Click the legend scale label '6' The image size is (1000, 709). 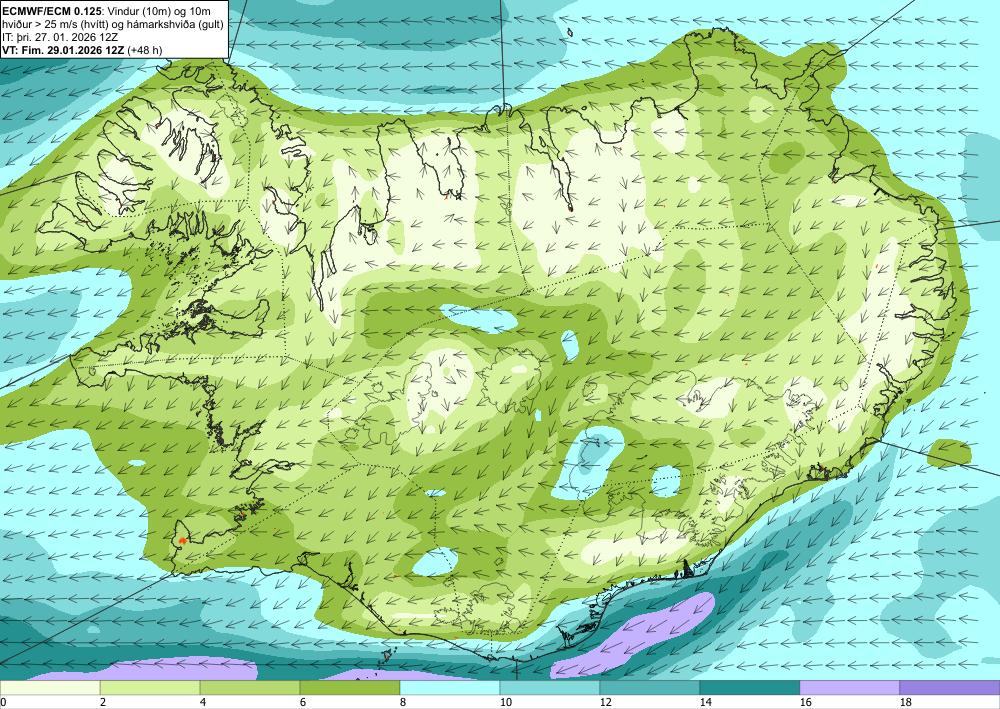click(x=303, y=703)
